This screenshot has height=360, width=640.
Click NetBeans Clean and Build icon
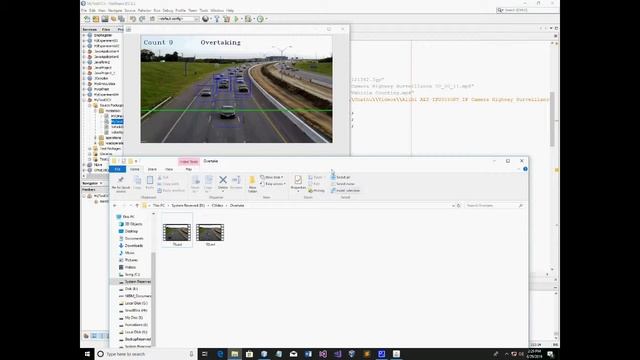(x=226, y=19)
